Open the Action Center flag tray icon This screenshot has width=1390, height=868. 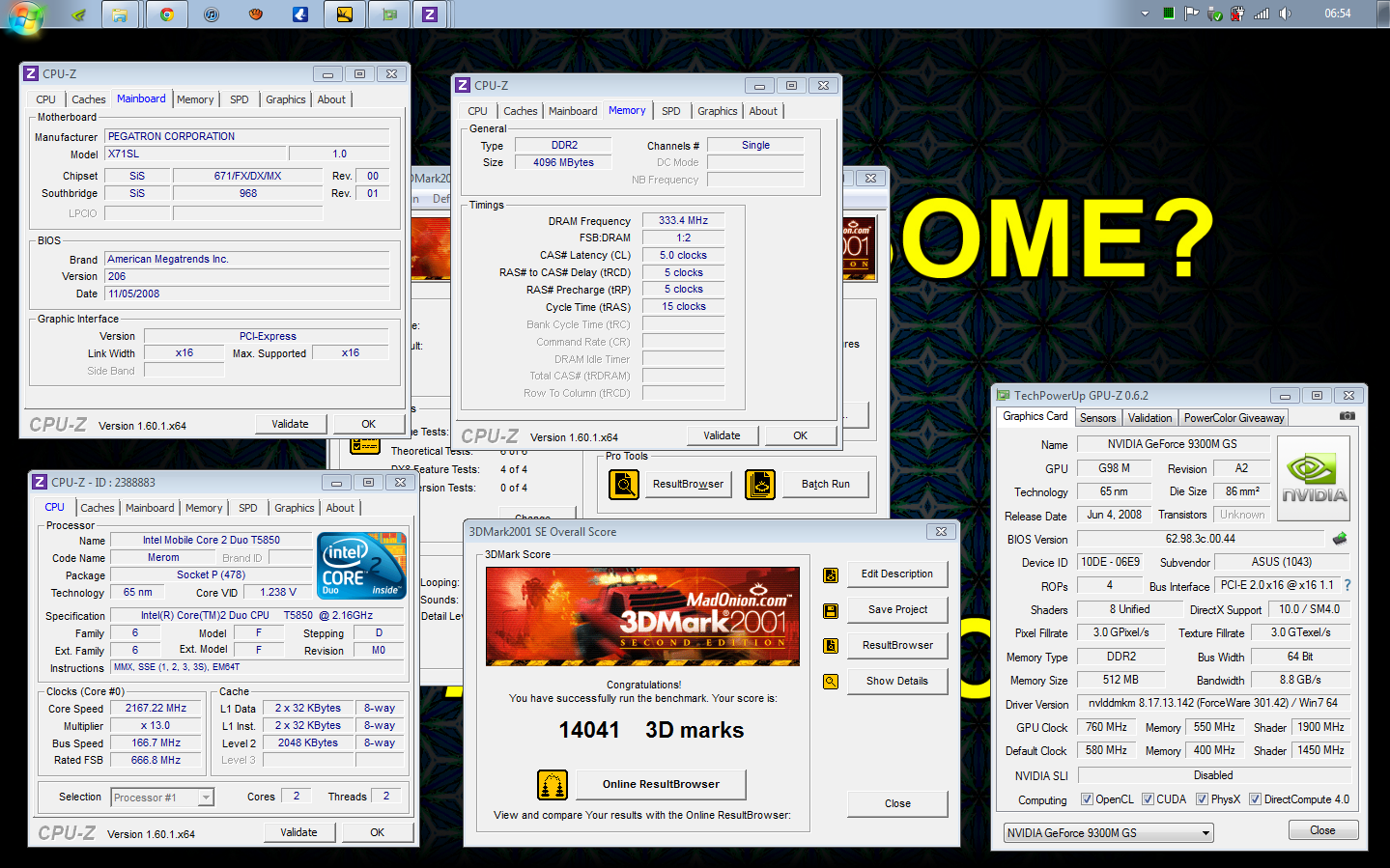pos(1192,14)
